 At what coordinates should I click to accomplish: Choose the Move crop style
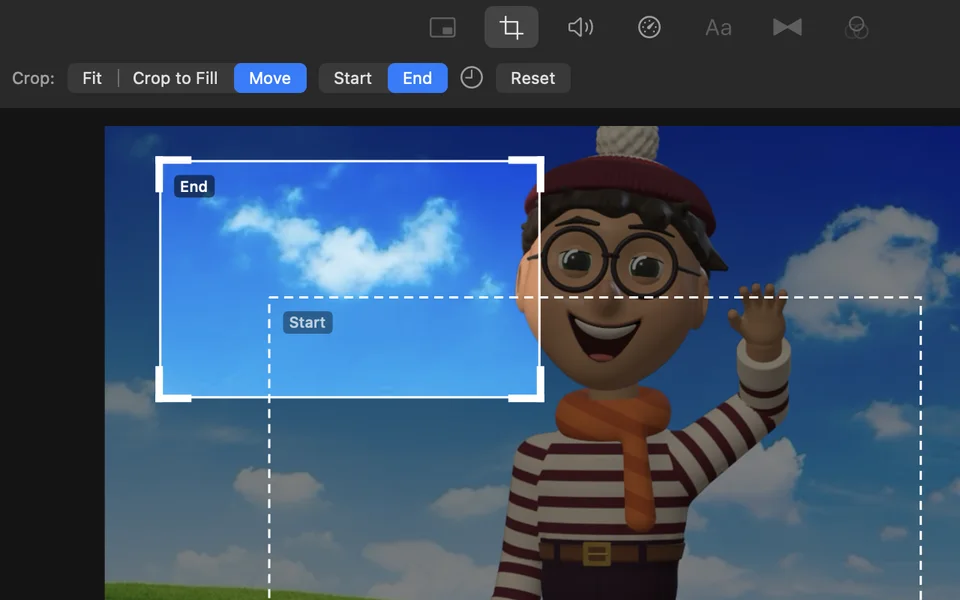coord(270,78)
